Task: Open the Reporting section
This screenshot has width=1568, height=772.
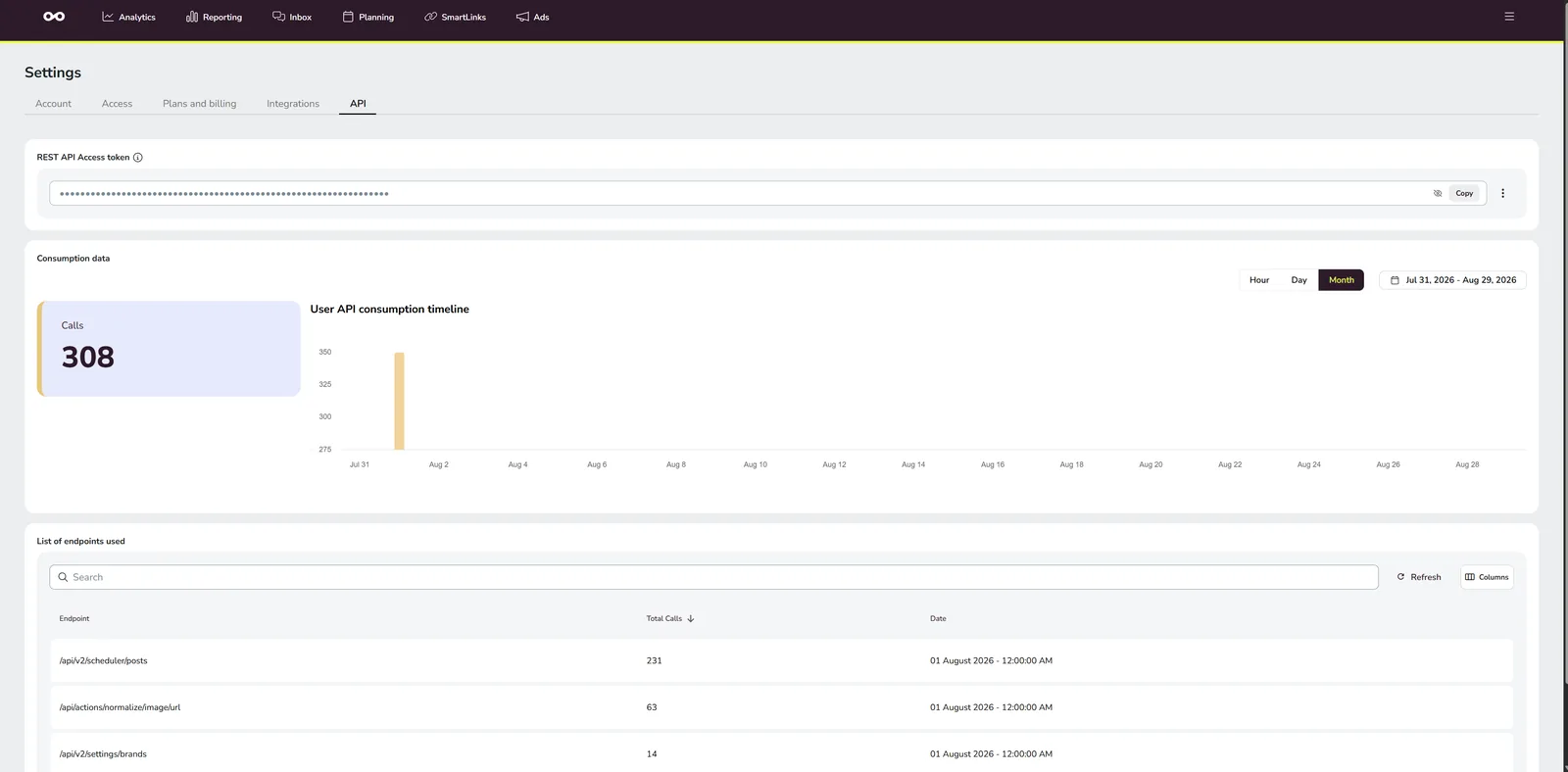Action: tap(214, 17)
